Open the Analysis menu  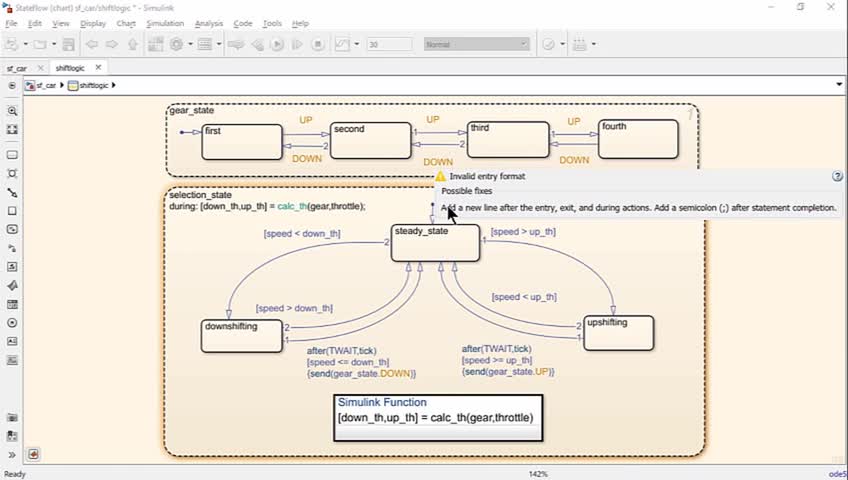(209, 23)
